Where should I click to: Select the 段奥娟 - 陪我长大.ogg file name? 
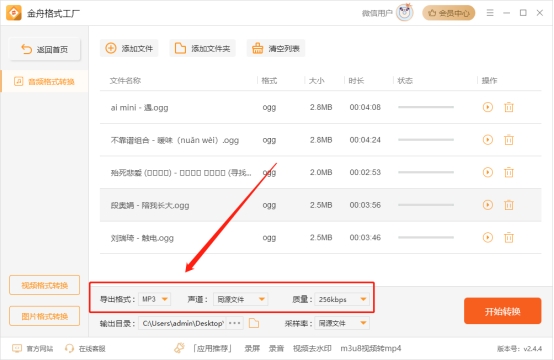(150, 205)
